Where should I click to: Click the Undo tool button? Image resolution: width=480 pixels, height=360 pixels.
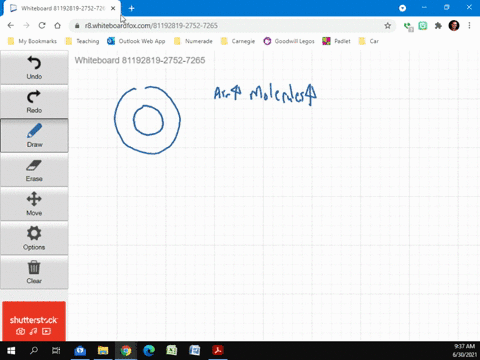(x=34, y=68)
